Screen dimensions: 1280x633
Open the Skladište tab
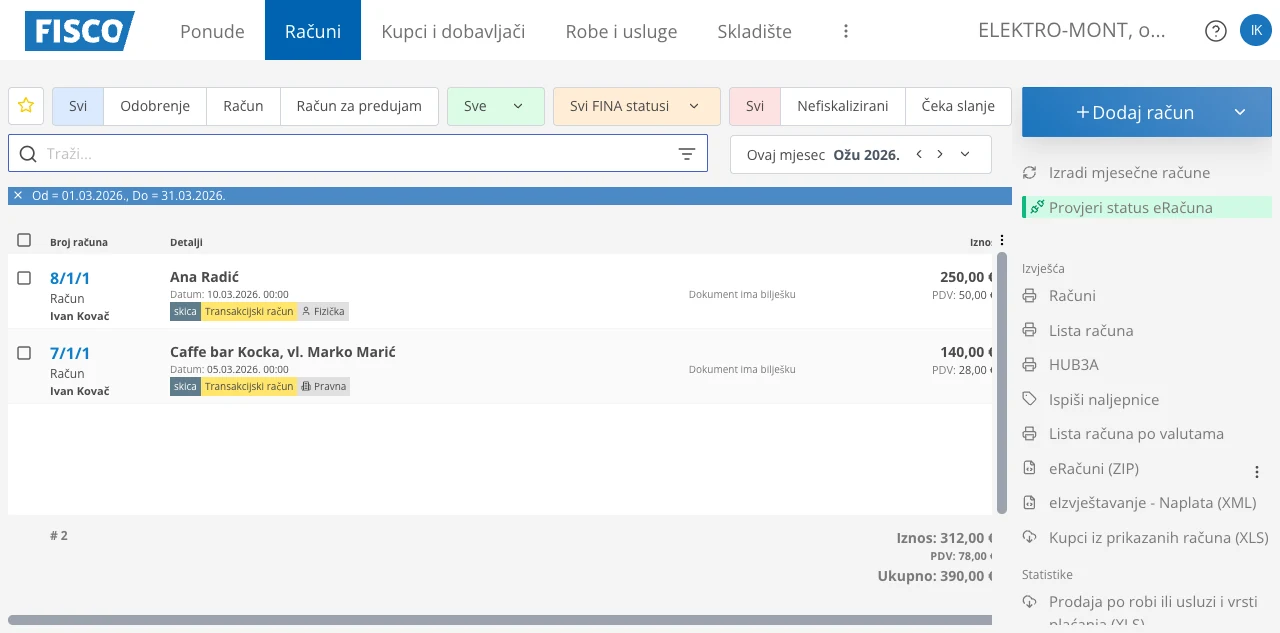pos(754,31)
